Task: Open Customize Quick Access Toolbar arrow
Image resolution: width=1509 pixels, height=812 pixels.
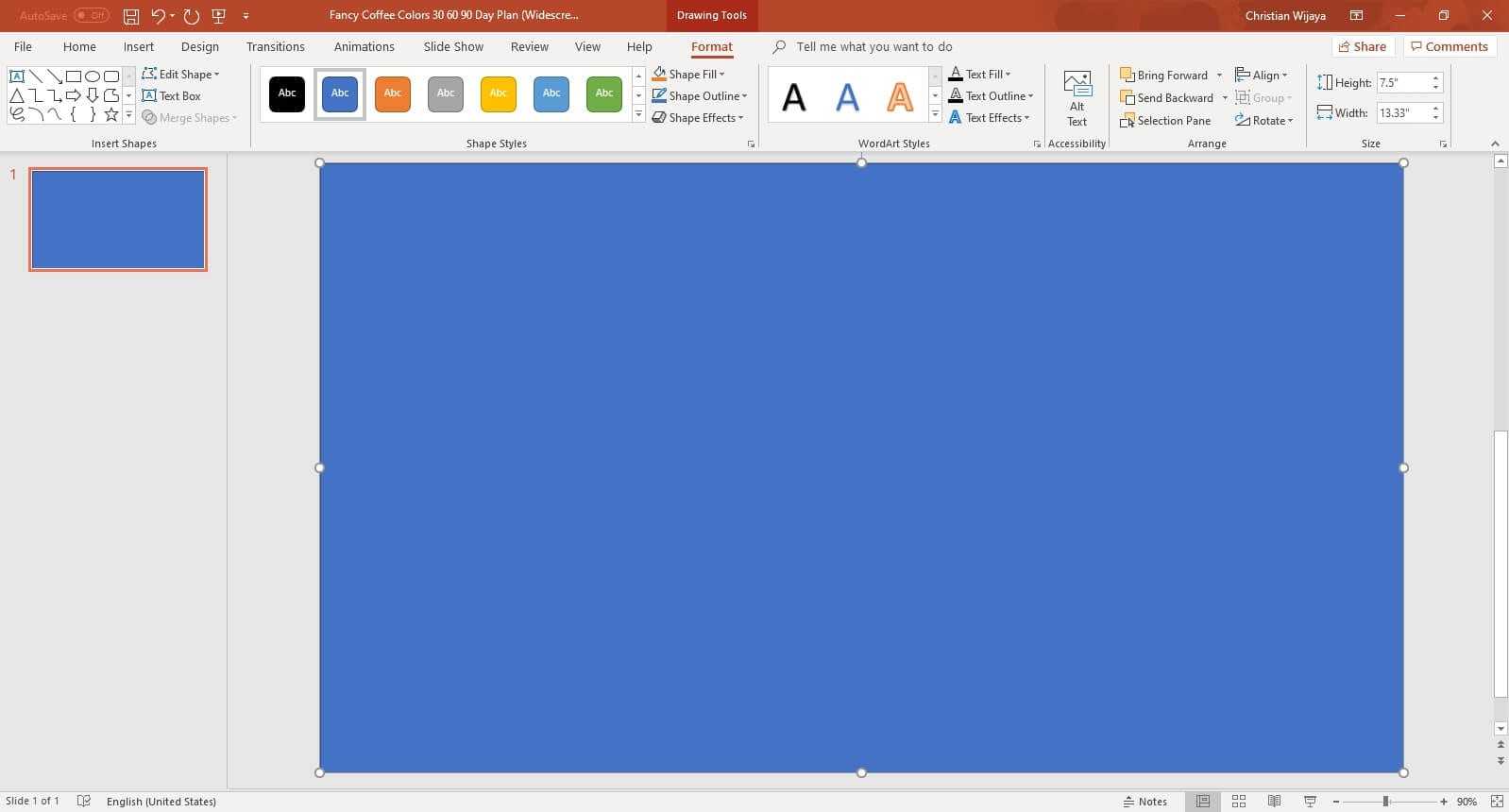Action: [246, 16]
